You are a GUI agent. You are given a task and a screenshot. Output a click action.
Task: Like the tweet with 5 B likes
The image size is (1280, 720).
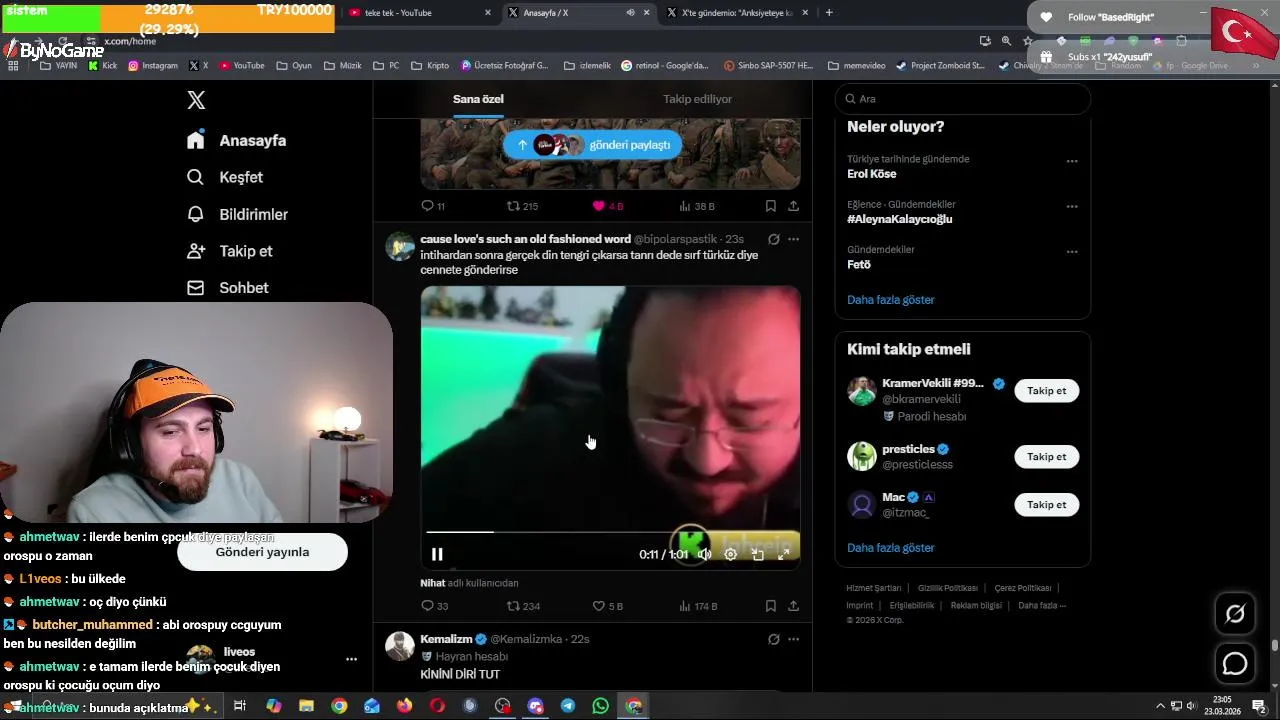(607, 606)
